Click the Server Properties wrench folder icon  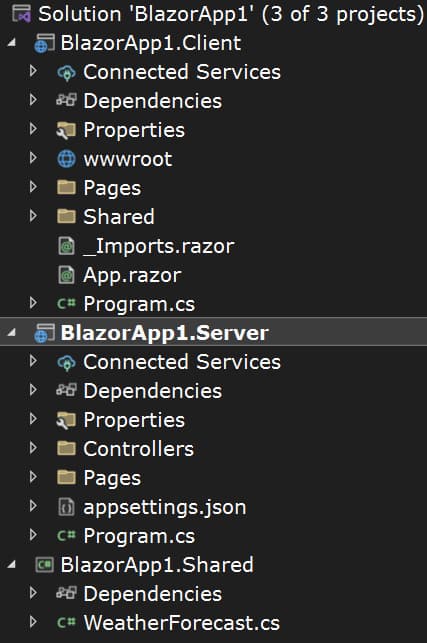click(x=66, y=420)
